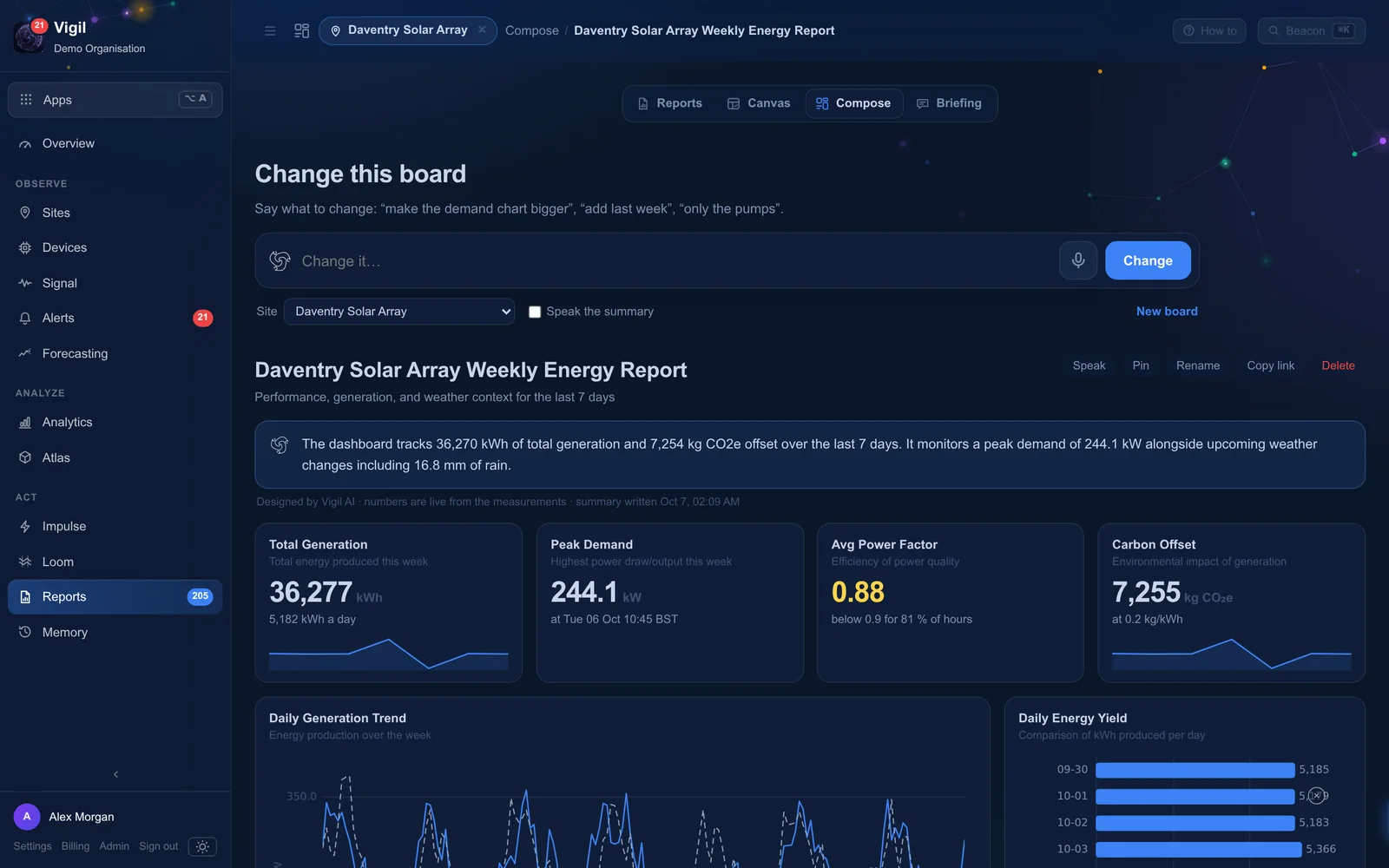Image resolution: width=1389 pixels, height=868 pixels.
Task: Switch to Reports tab
Action: click(x=669, y=103)
